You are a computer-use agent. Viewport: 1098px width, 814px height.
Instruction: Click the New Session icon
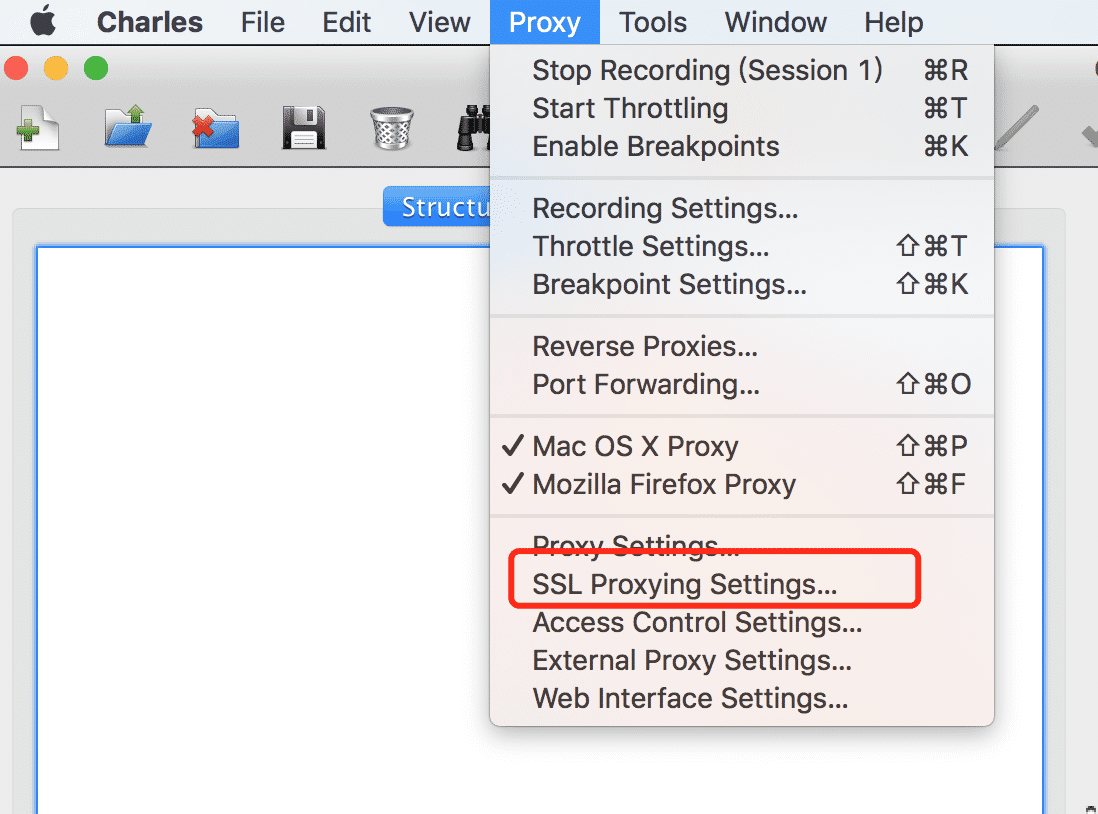(38, 127)
